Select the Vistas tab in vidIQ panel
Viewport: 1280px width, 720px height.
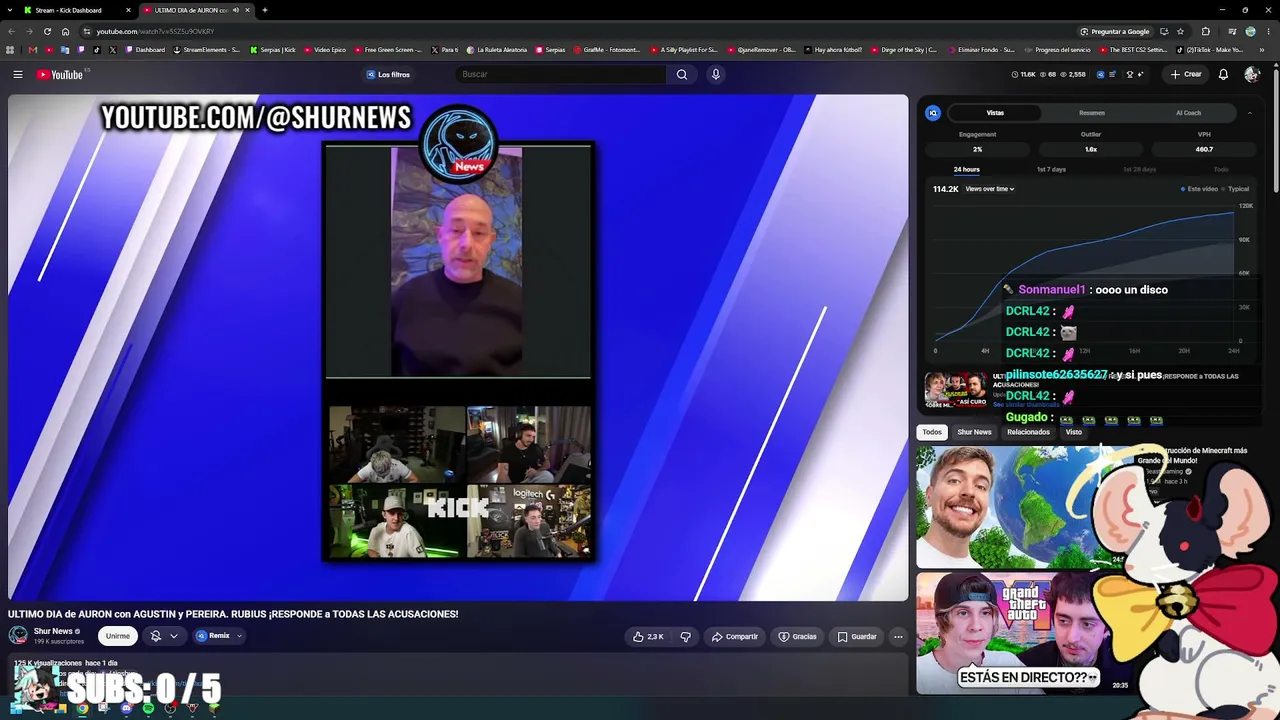pos(995,113)
